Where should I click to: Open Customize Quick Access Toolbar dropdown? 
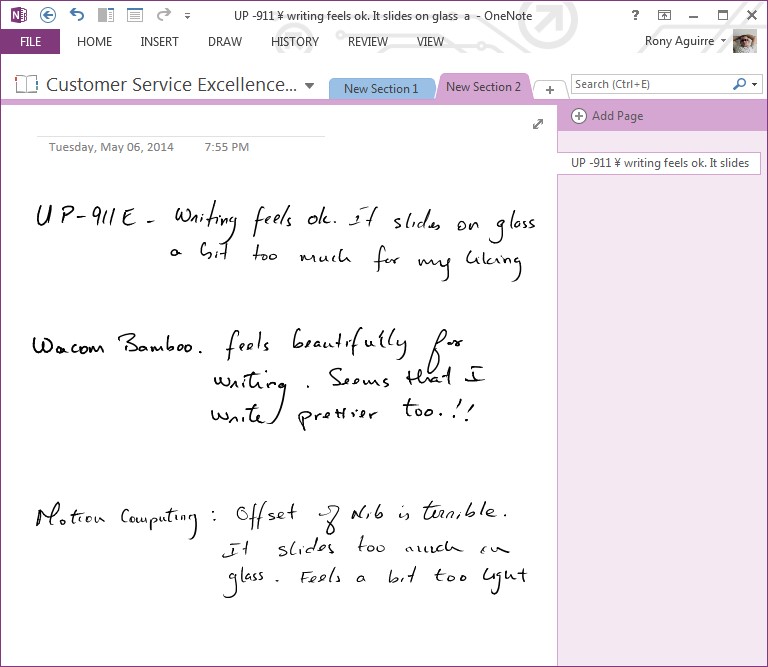pos(187,16)
